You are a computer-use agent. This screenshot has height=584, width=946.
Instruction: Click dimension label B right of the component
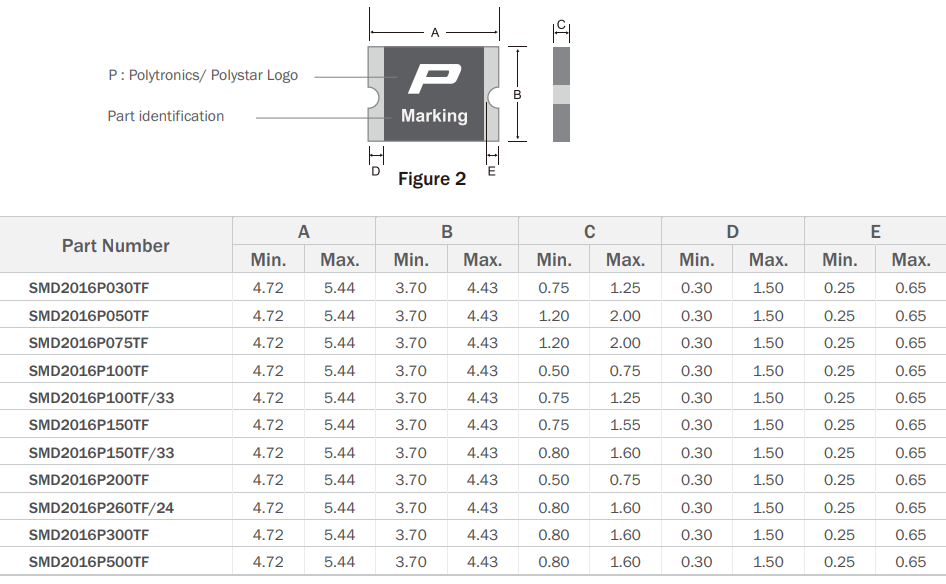click(517, 94)
